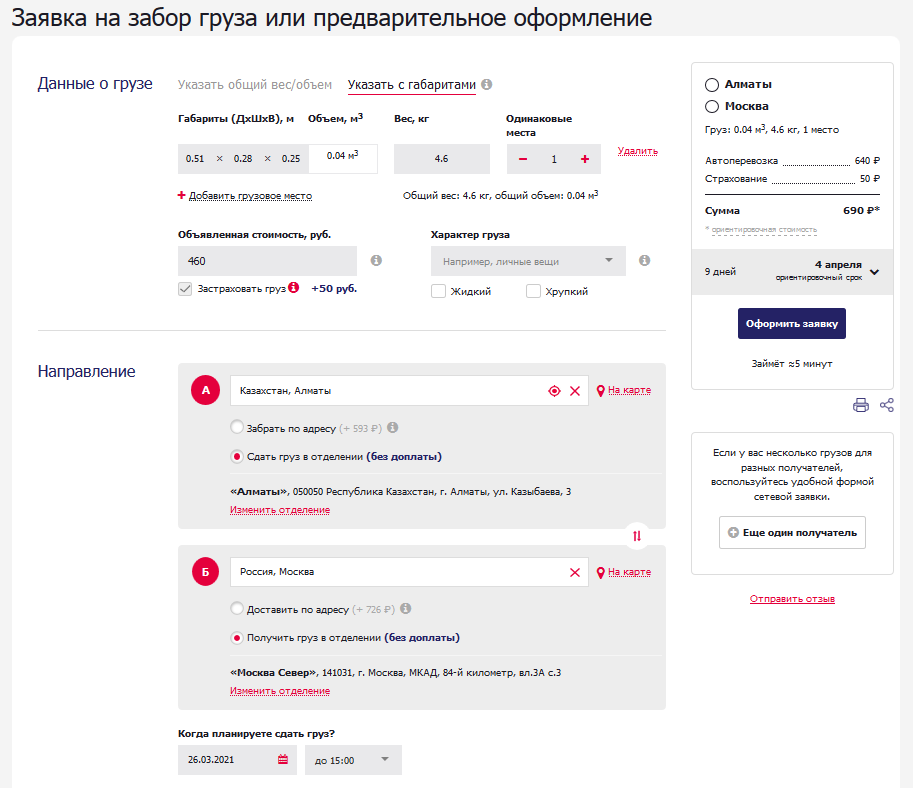913x788 pixels.
Task: Uncheck the Застраховать груз checkbox
Action: pyautogui.click(x=185, y=288)
